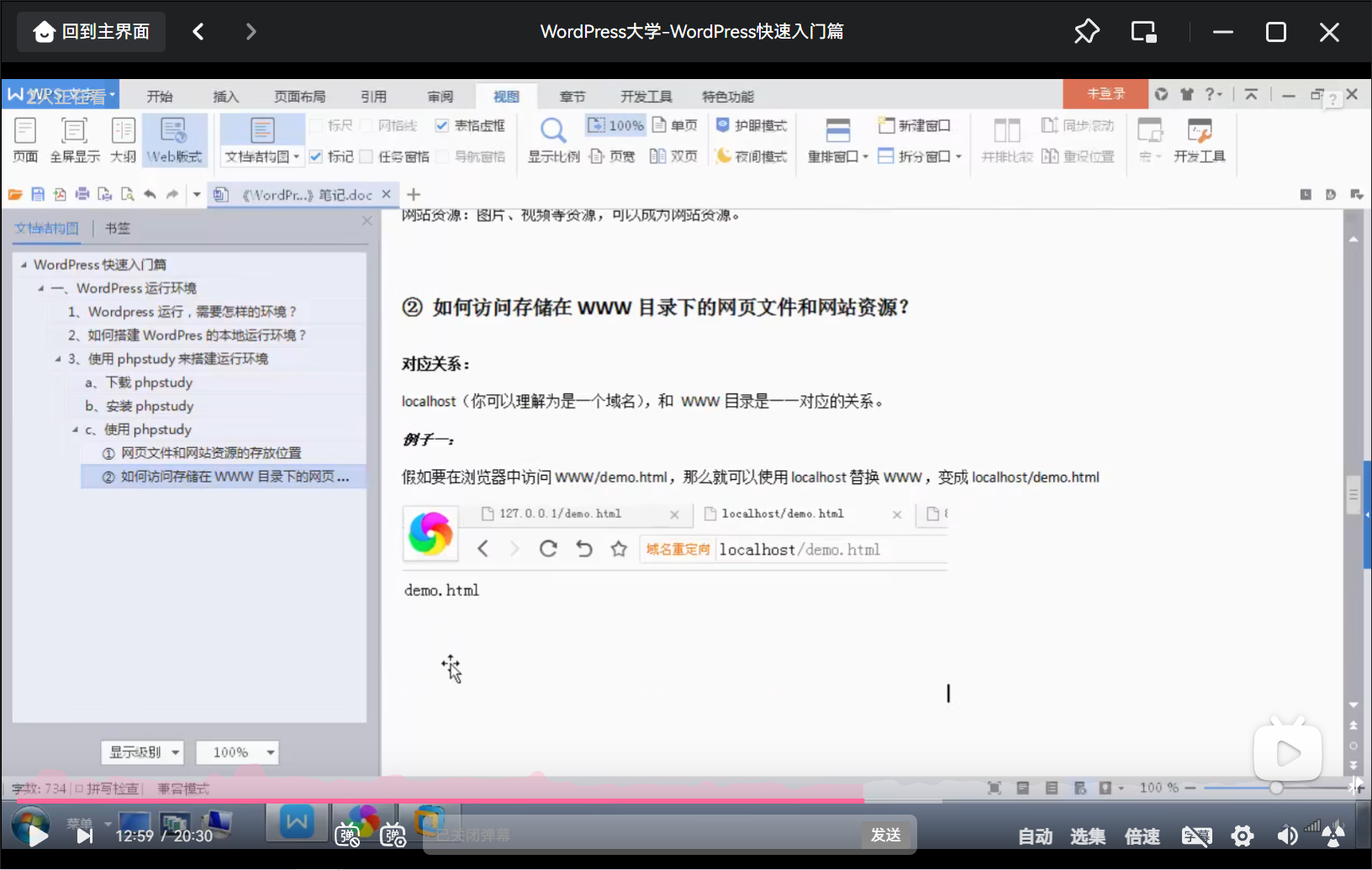Pin the player window on top

pyautogui.click(x=1086, y=32)
